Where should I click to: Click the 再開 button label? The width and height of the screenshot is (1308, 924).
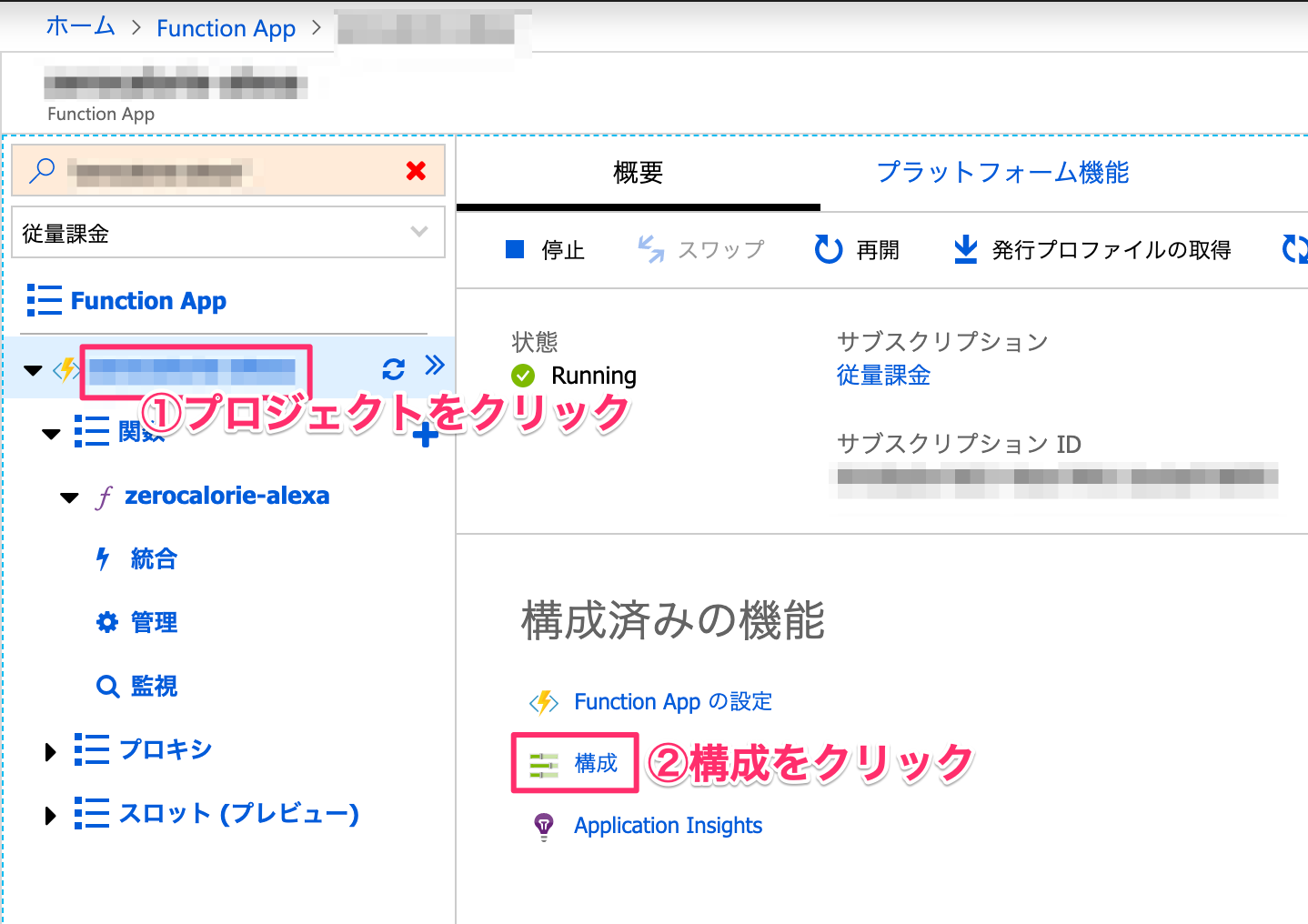pyautogui.click(x=878, y=250)
